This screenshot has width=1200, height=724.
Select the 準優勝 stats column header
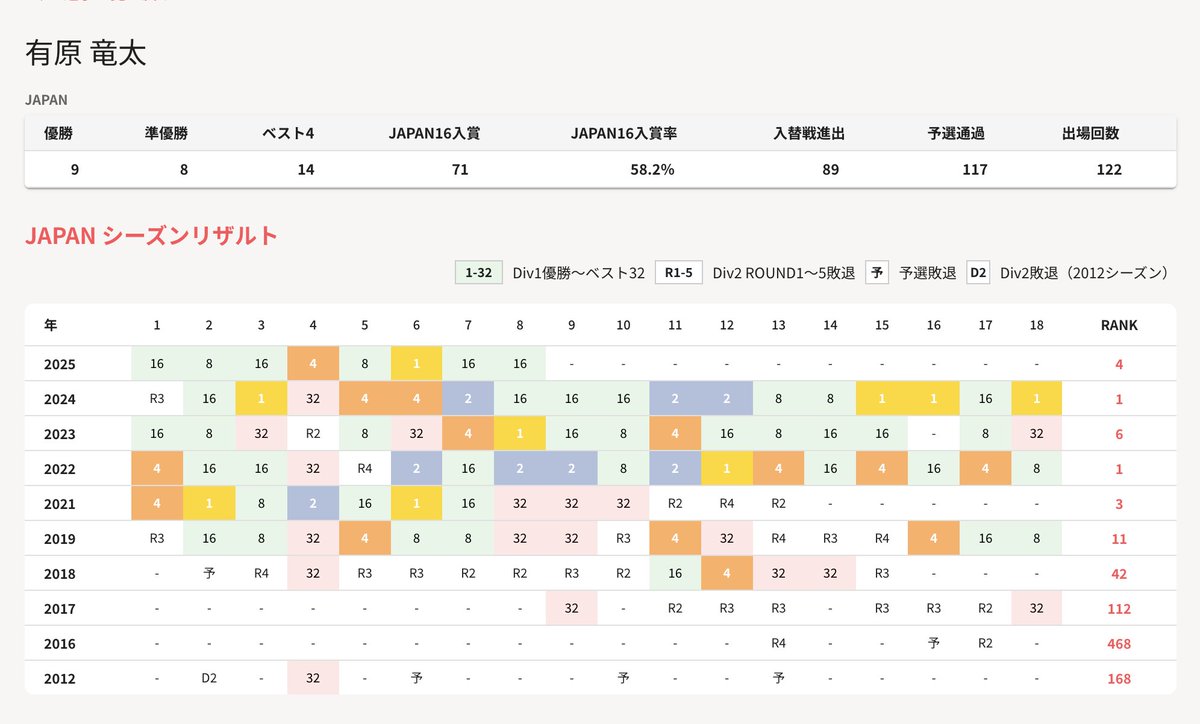pos(166,133)
